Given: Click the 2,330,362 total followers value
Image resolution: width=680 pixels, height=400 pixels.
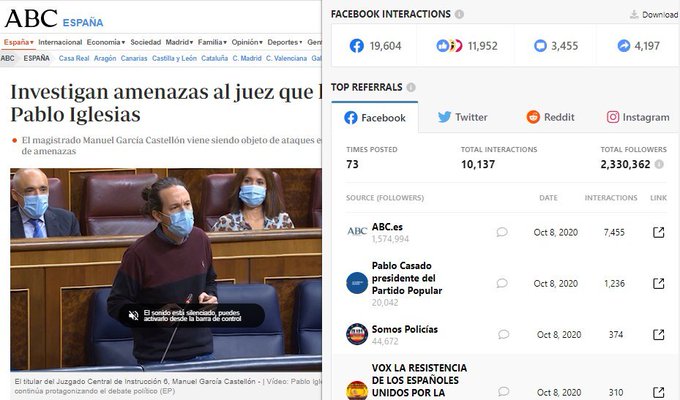Looking at the screenshot, I should pyautogui.click(x=625, y=164).
